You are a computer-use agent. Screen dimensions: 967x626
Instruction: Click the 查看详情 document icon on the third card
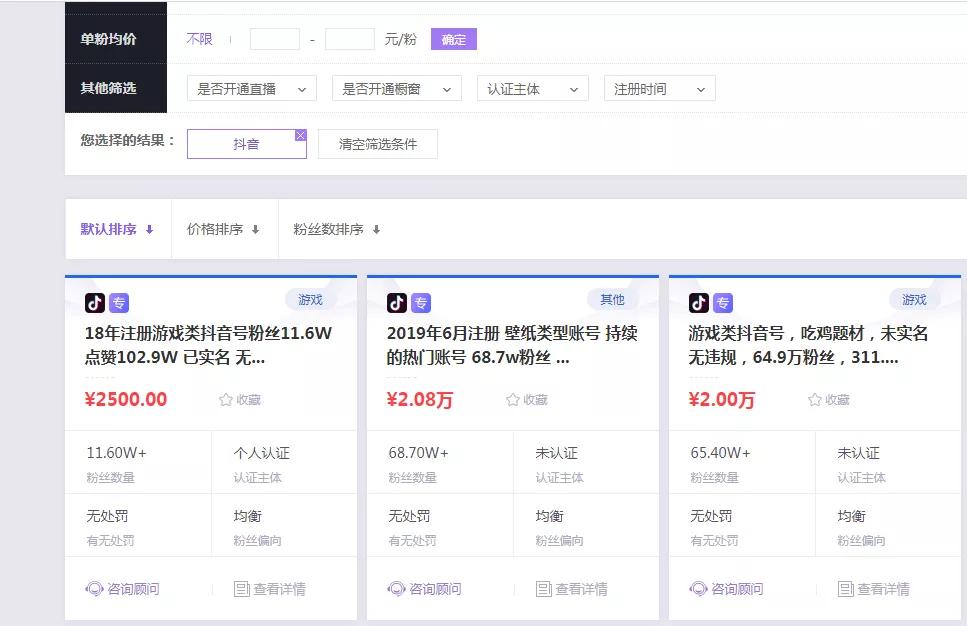click(x=847, y=587)
